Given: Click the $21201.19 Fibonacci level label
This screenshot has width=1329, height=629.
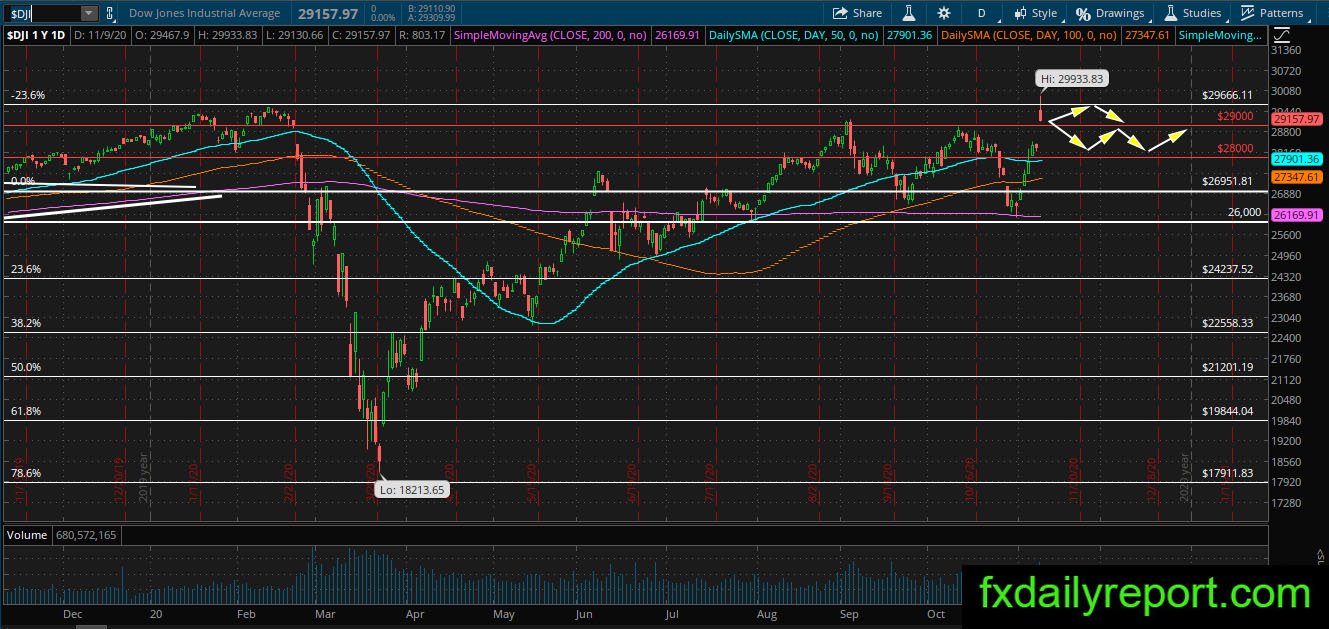Looking at the screenshot, I should click(1227, 368).
